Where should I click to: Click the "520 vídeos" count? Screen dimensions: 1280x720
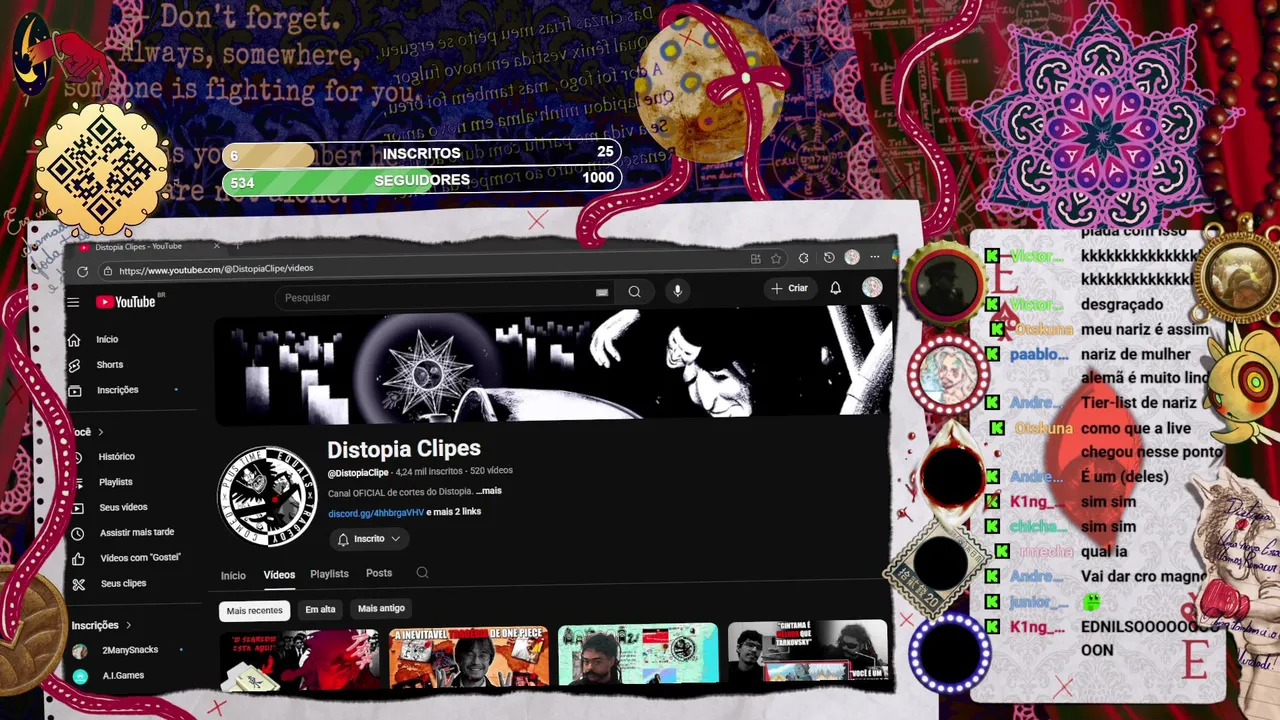(x=491, y=470)
